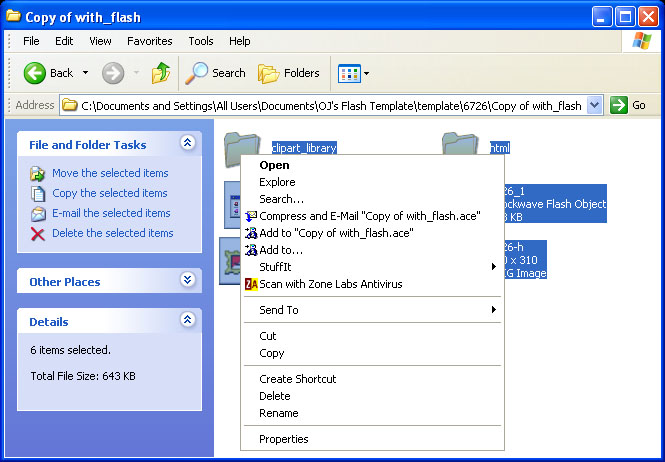This screenshot has width=665, height=462.
Task: Open the Favorites menu
Action: point(149,41)
